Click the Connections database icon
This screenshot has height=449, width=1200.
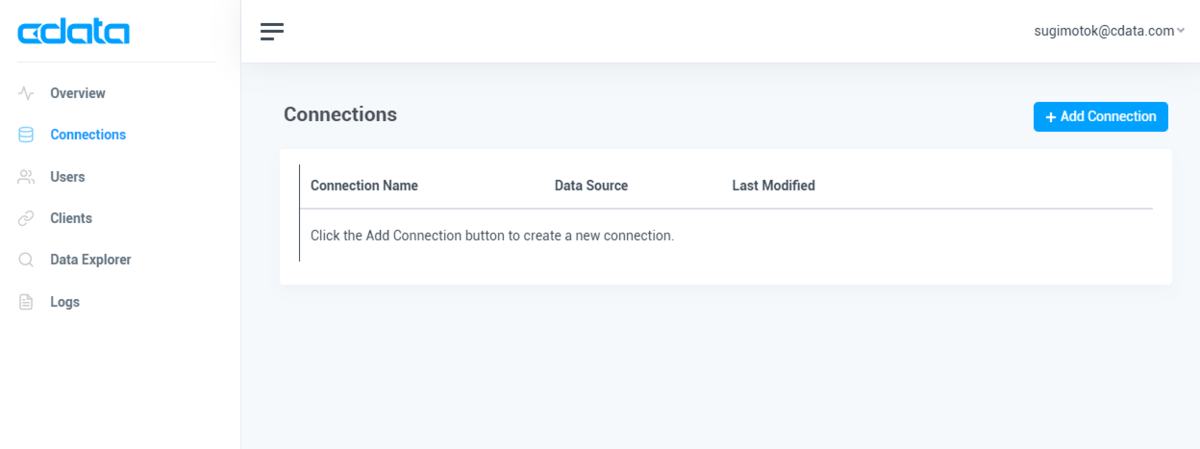click(26, 135)
